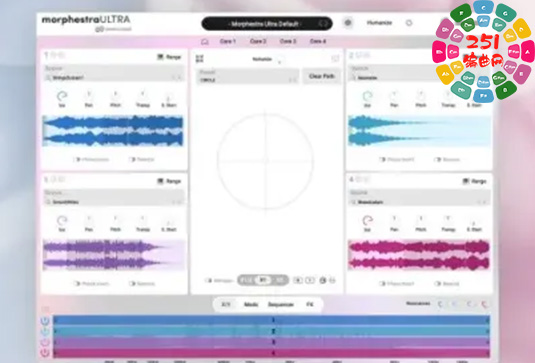Image resolution: width=535 pixels, height=363 pixels.
Task: Click the arrows at right of slot 1 source field
Action: tap(177, 78)
